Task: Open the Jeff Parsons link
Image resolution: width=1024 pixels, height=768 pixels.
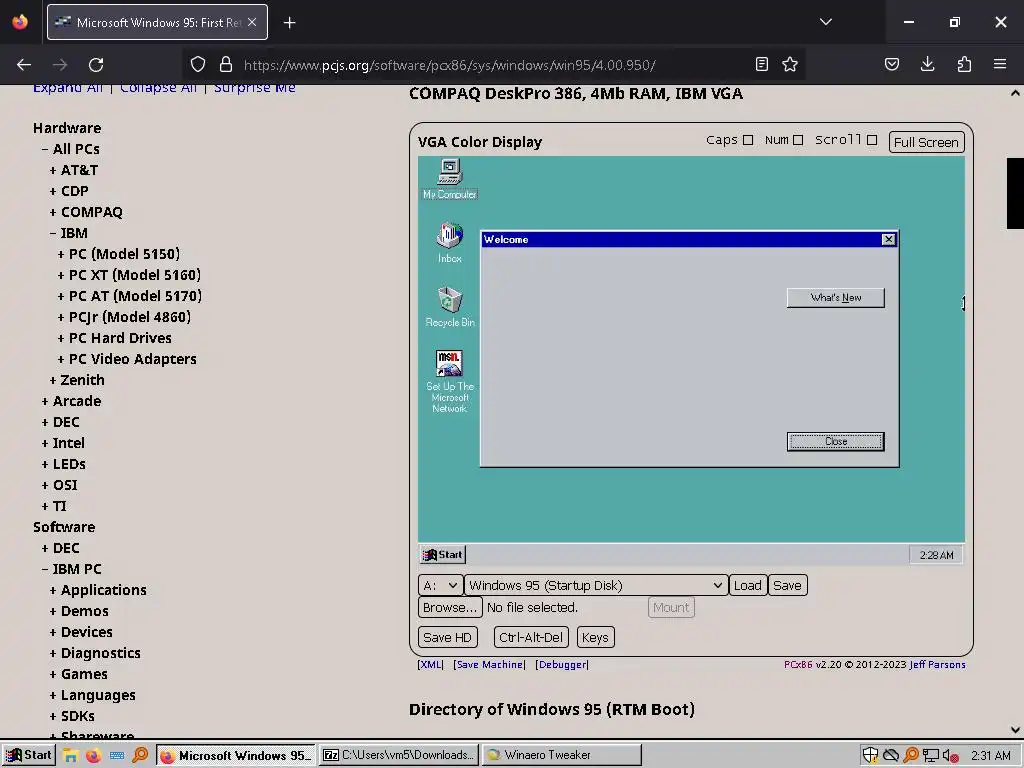Action: point(937,665)
